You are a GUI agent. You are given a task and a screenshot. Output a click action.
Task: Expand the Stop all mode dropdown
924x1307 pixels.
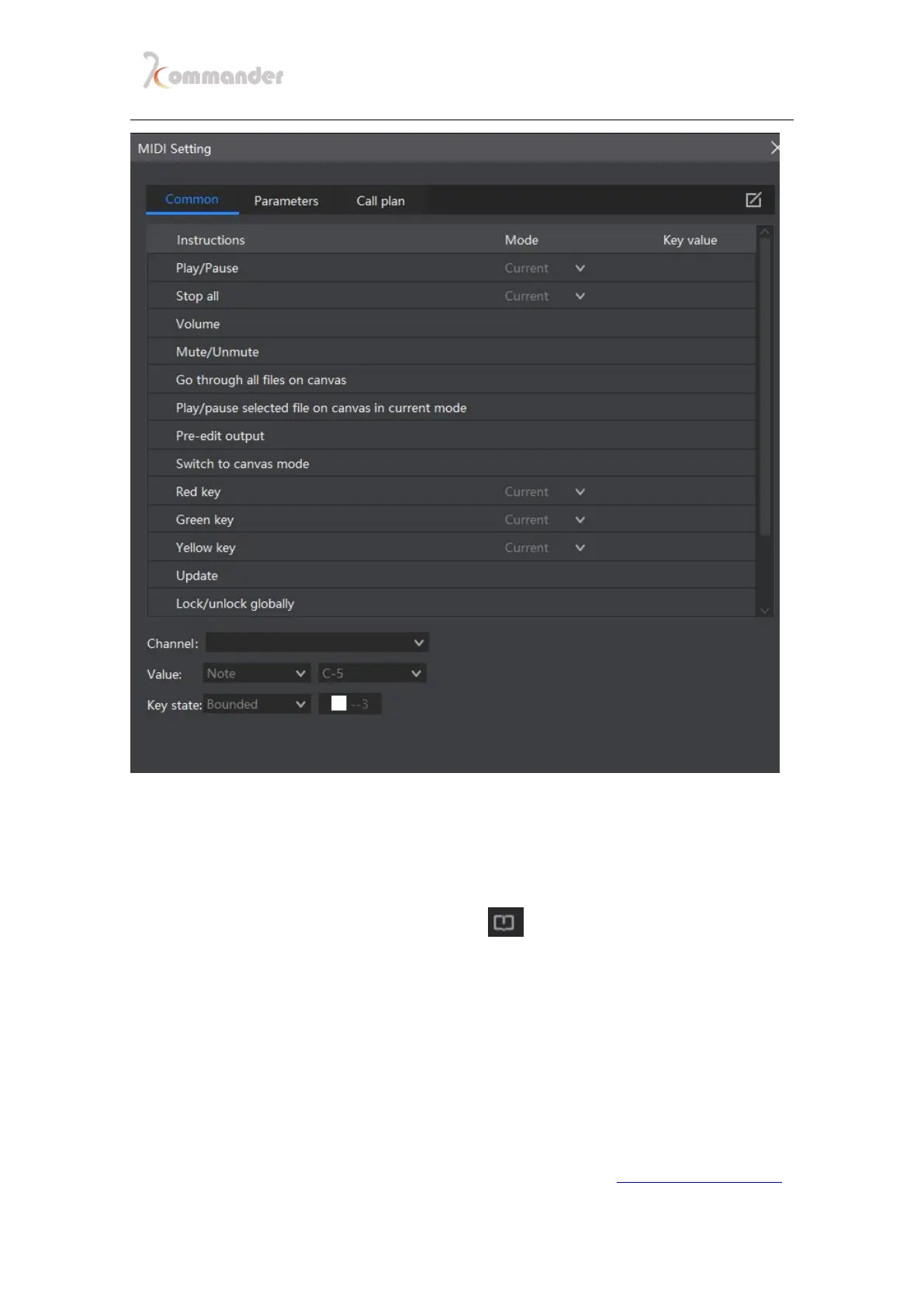pos(580,296)
